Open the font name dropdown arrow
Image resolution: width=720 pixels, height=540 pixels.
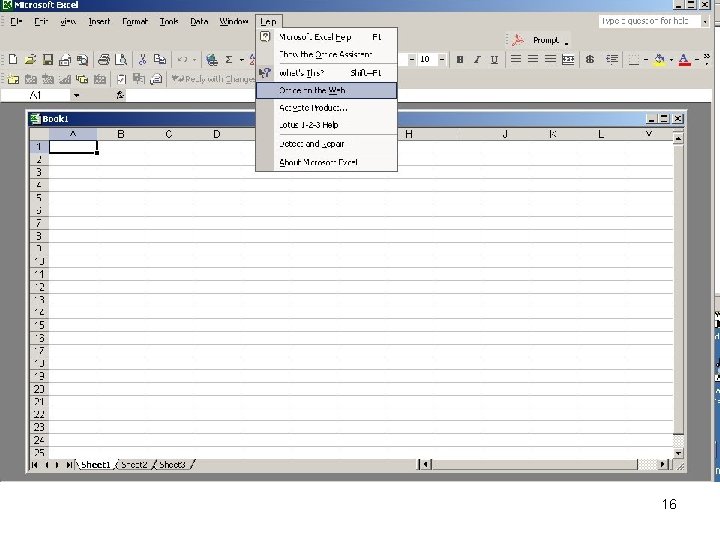point(411,59)
